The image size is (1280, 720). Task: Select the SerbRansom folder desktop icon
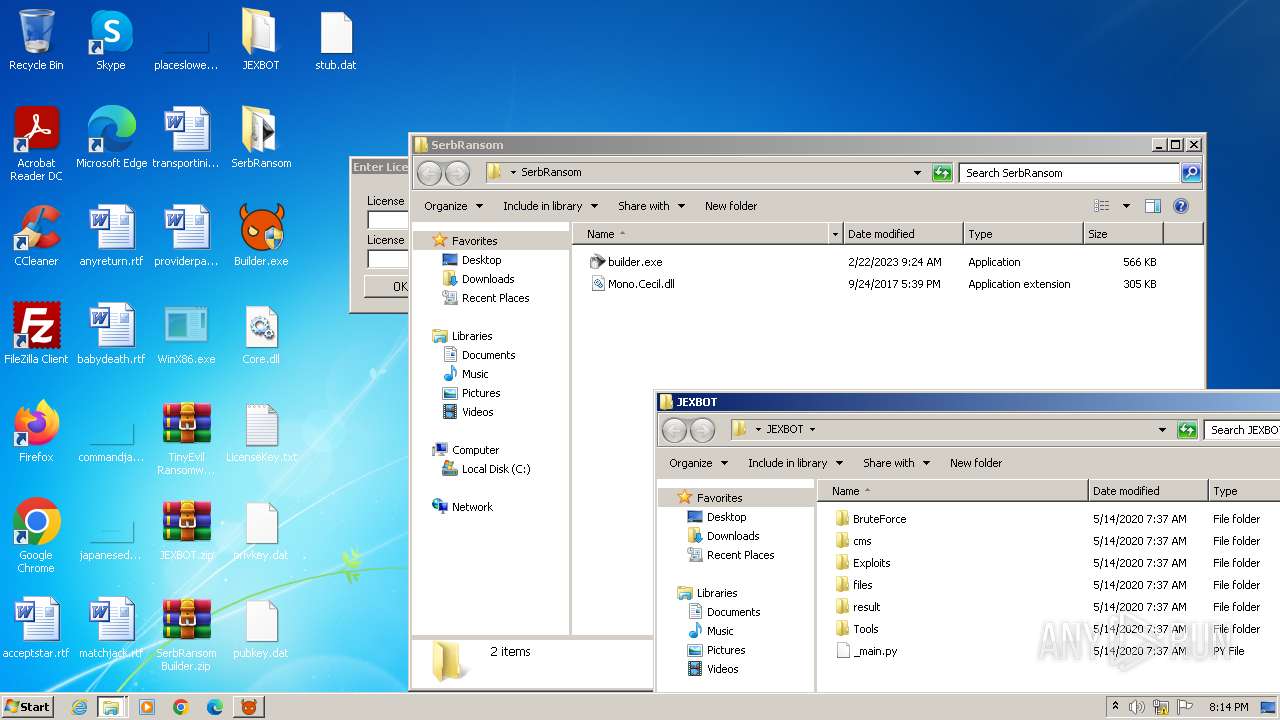pos(261,138)
